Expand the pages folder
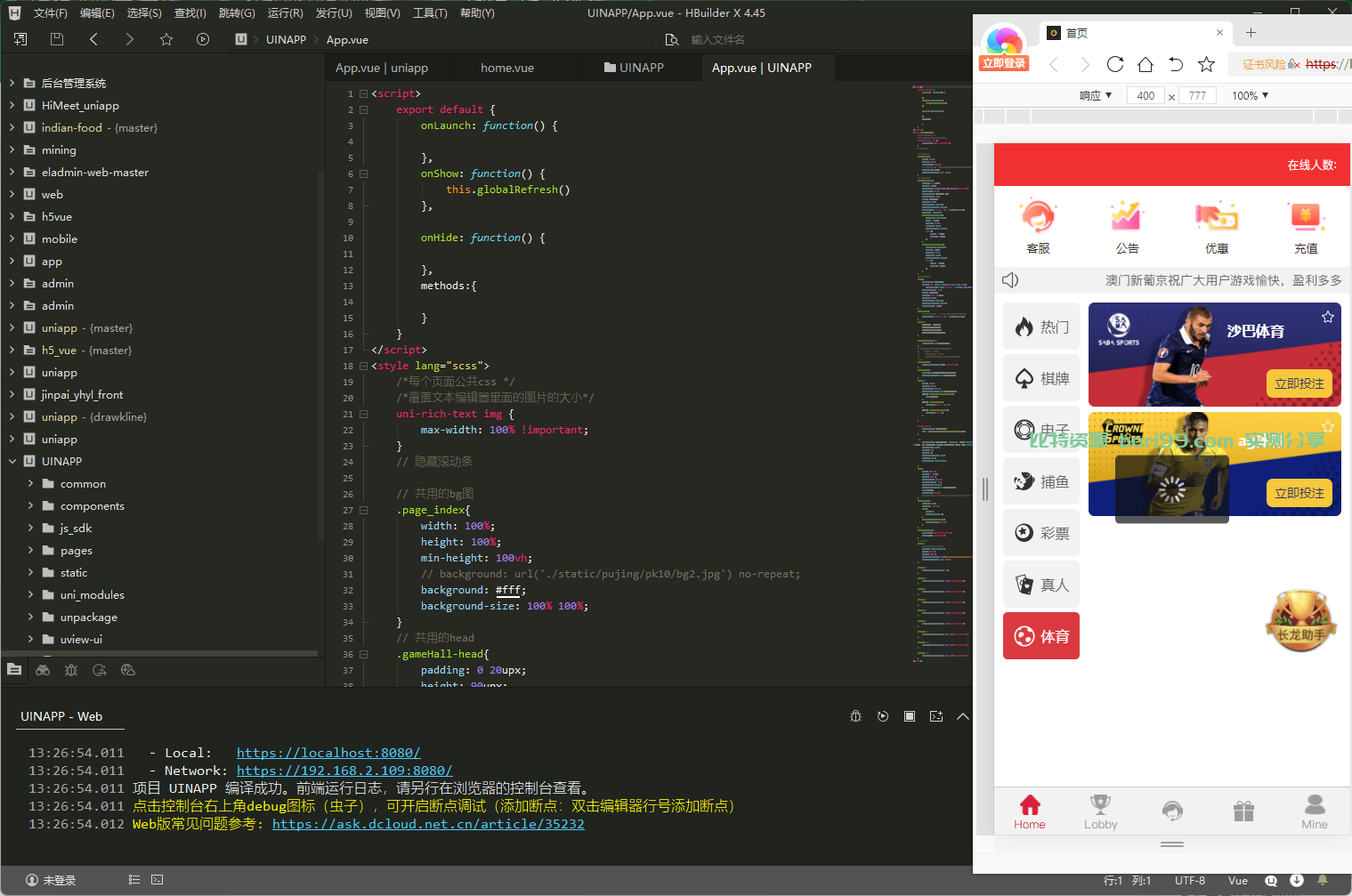The width and height of the screenshot is (1352, 896). (30, 550)
